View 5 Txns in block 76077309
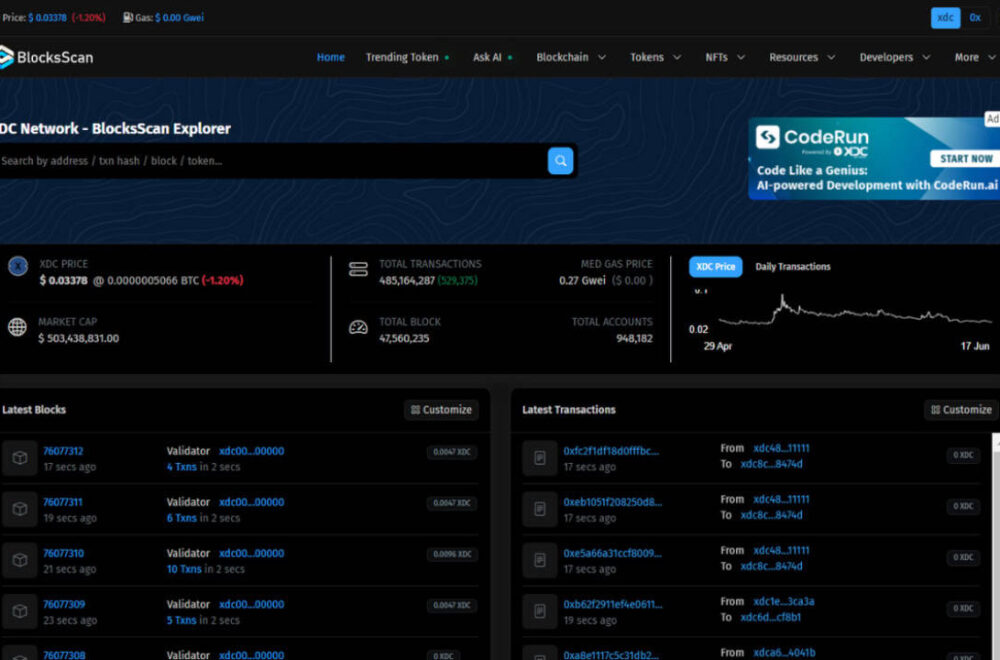1000x660 pixels. 182,620
